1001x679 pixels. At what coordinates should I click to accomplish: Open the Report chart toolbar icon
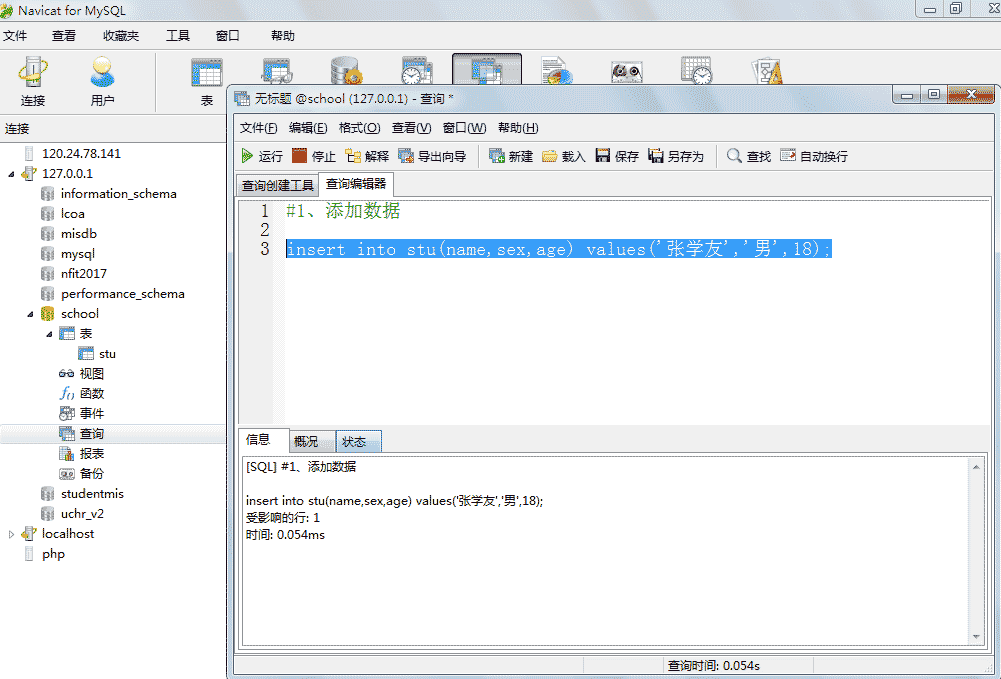(557, 71)
